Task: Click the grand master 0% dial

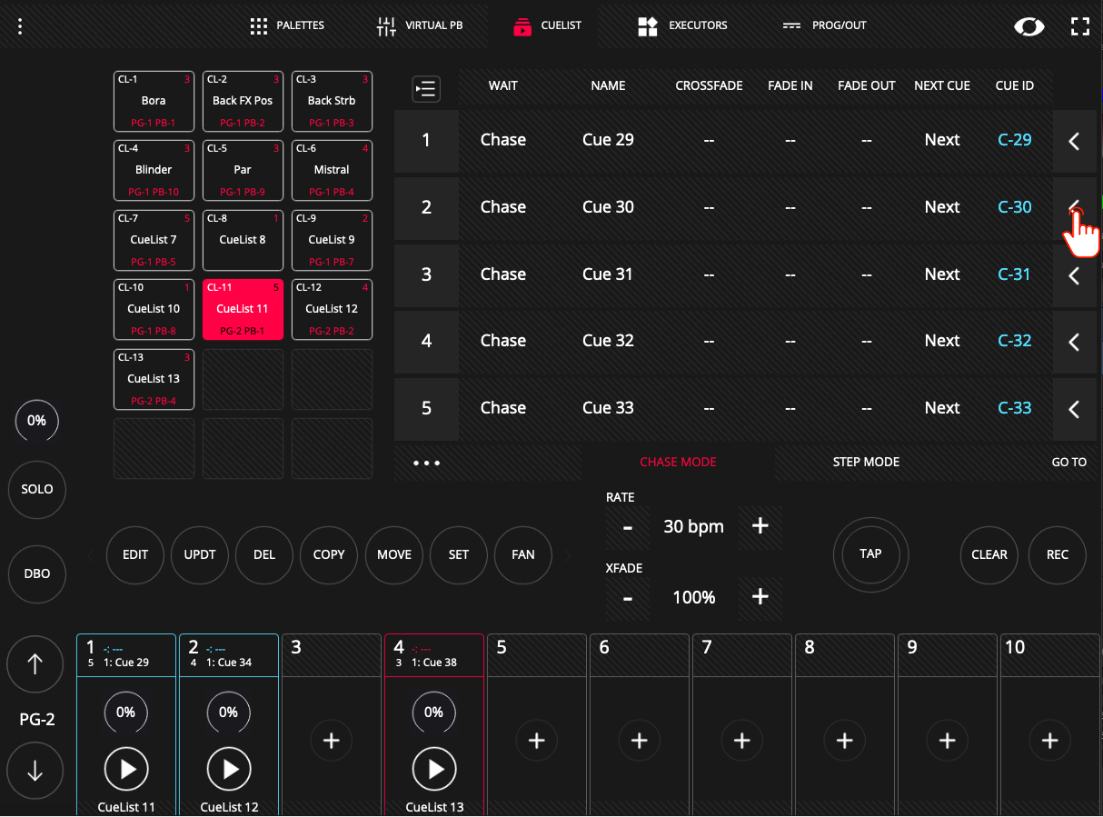Action: click(37, 421)
